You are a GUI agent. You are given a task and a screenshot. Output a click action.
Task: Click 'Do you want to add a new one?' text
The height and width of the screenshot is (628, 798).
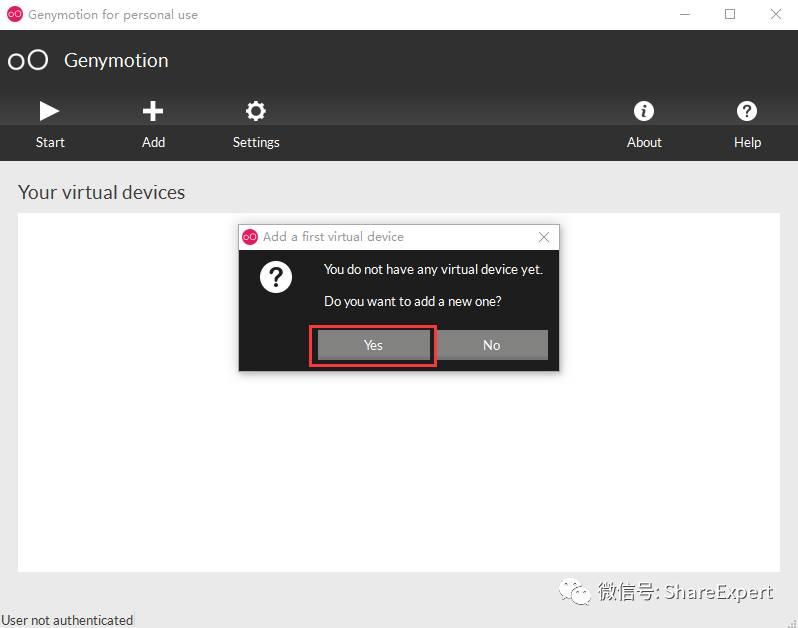[413, 301]
